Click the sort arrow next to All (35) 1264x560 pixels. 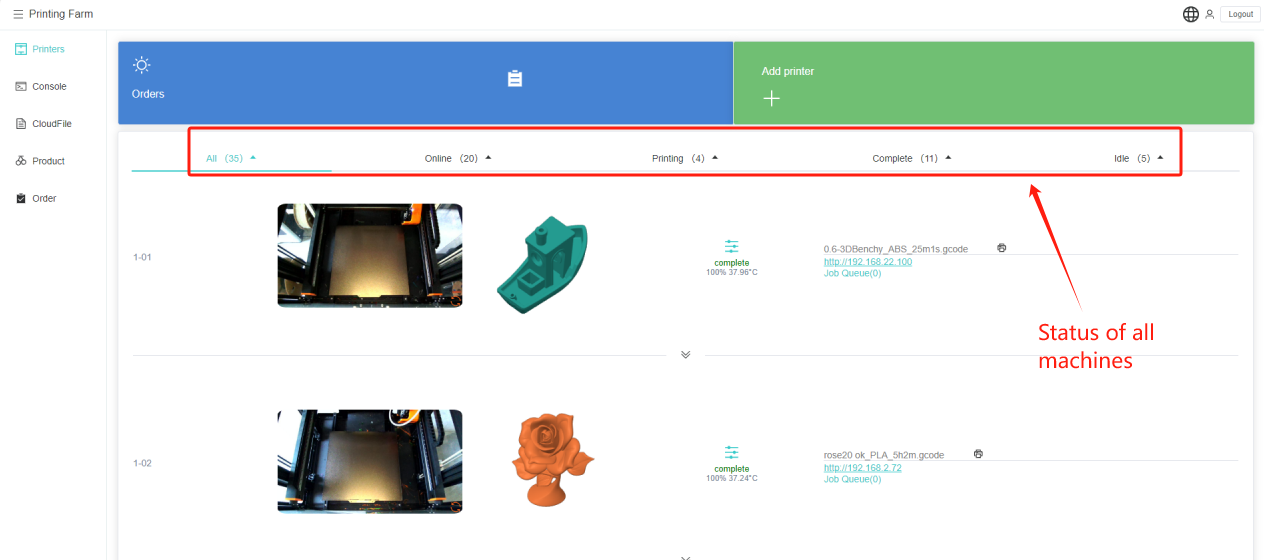(253, 157)
